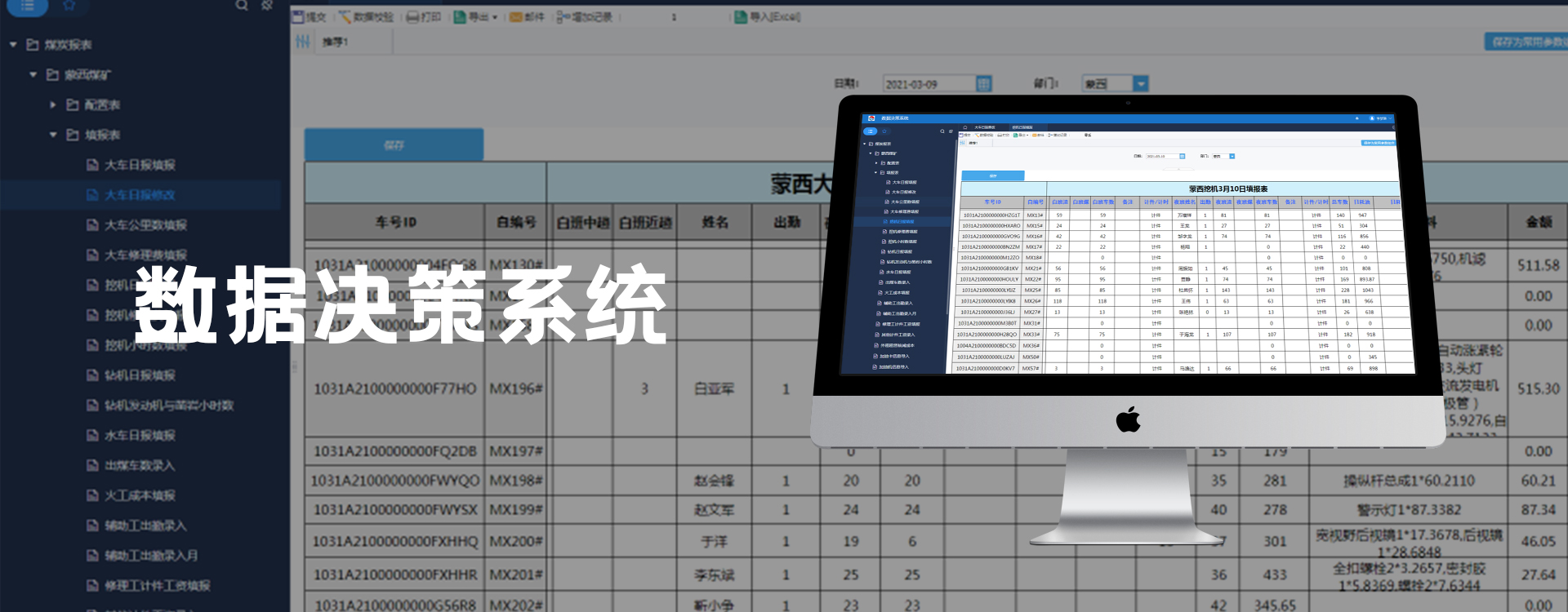Collapse the 煤炭报表 tree folder
The width and height of the screenshot is (1568, 612).
click(x=13, y=45)
